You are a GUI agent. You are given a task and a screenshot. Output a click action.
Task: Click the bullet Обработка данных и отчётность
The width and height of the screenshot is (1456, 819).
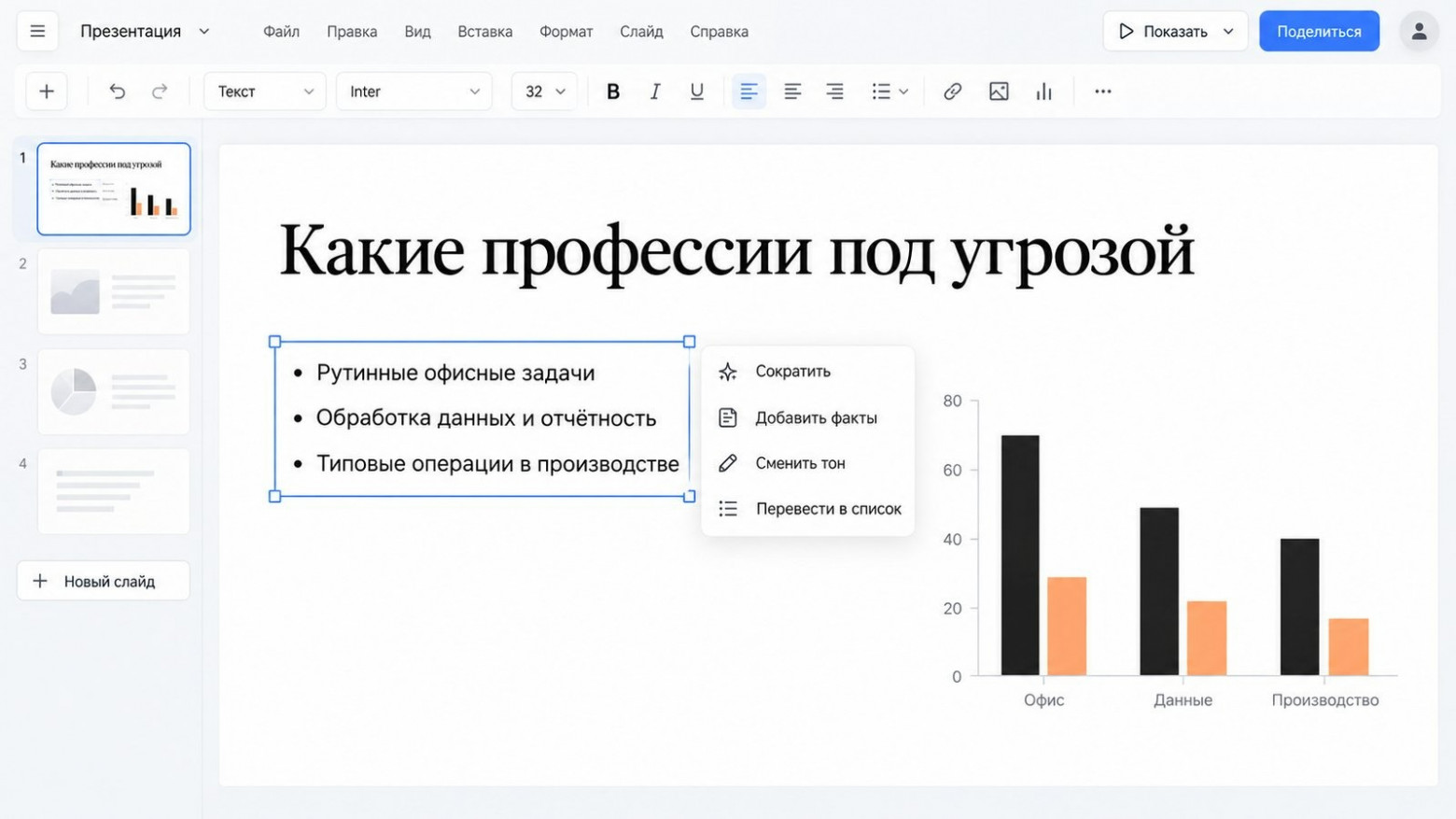coord(486,418)
